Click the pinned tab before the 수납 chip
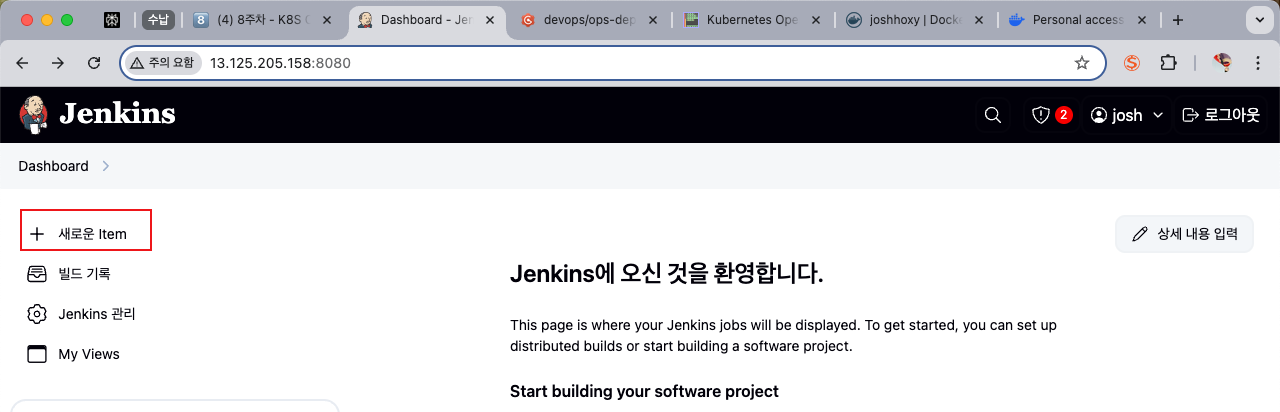 coord(112,20)
